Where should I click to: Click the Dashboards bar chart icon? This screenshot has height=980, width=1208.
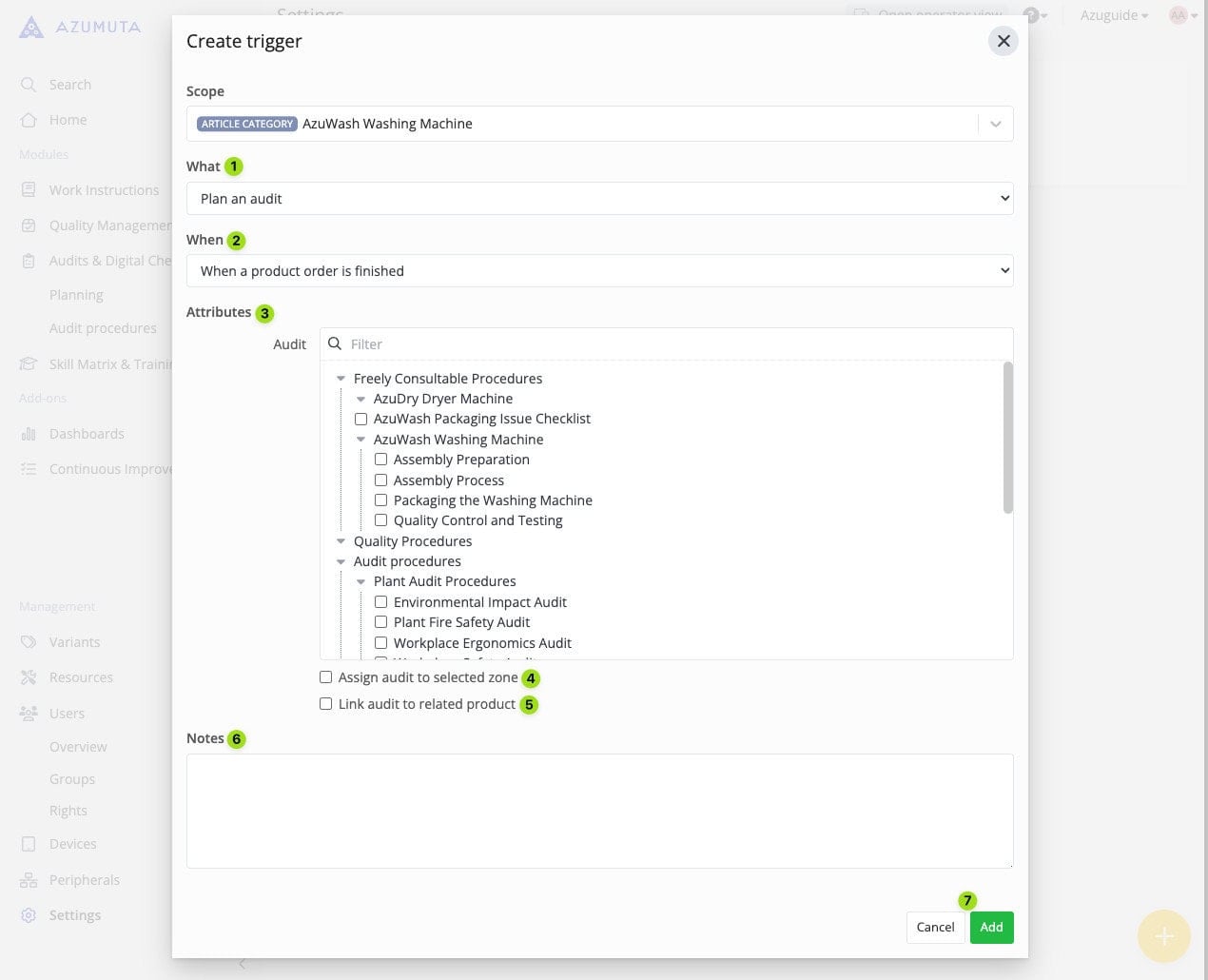pyautogui.click(x=29, y=434)
